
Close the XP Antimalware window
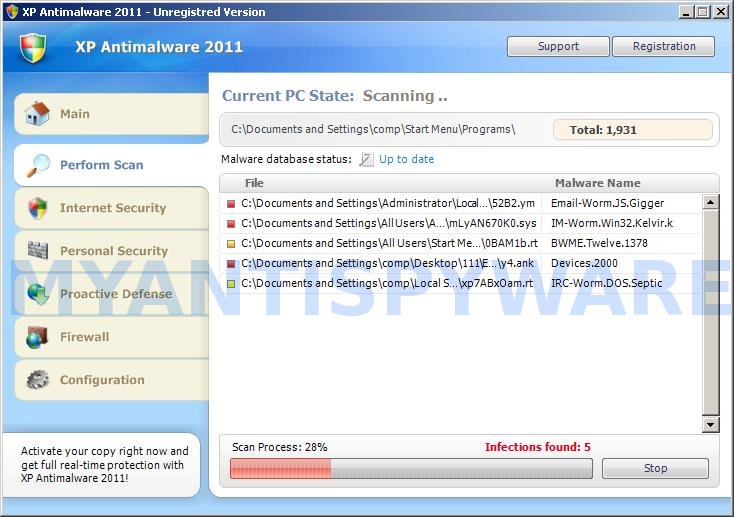(720, 12)
